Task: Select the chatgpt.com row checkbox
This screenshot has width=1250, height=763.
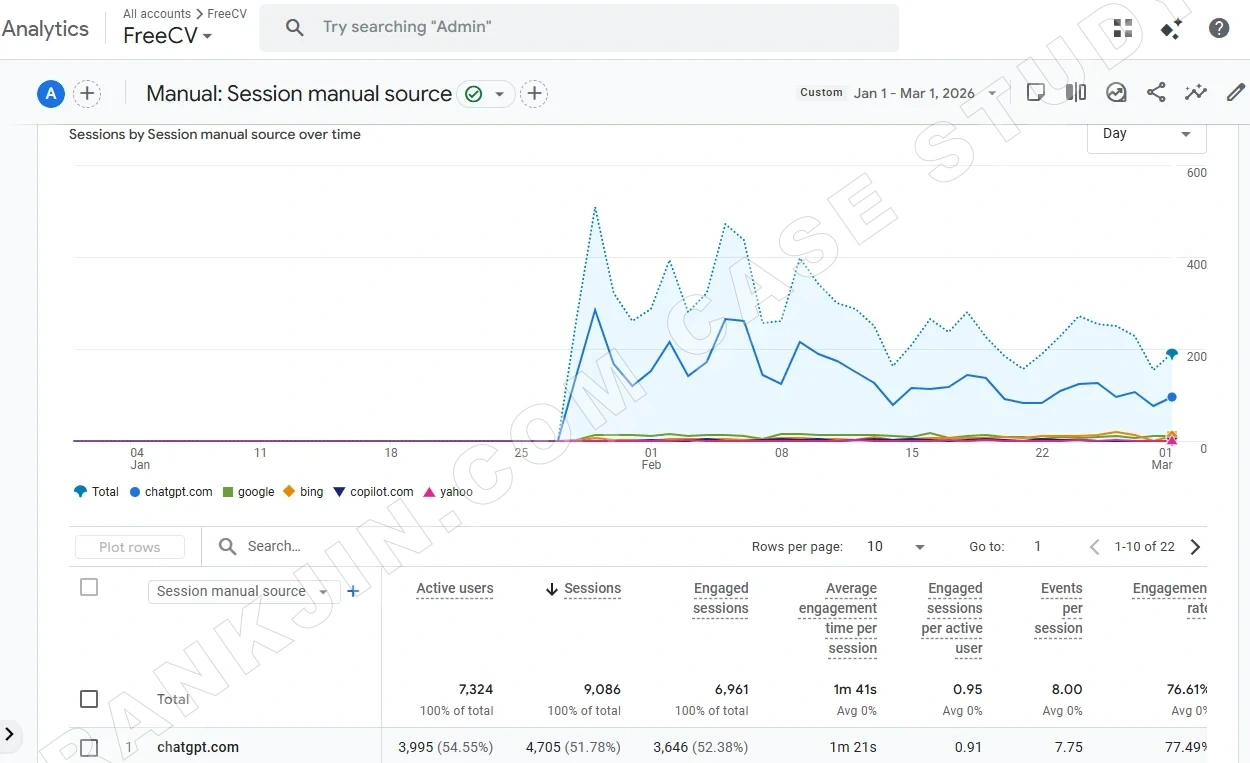Action: point(89,747)
